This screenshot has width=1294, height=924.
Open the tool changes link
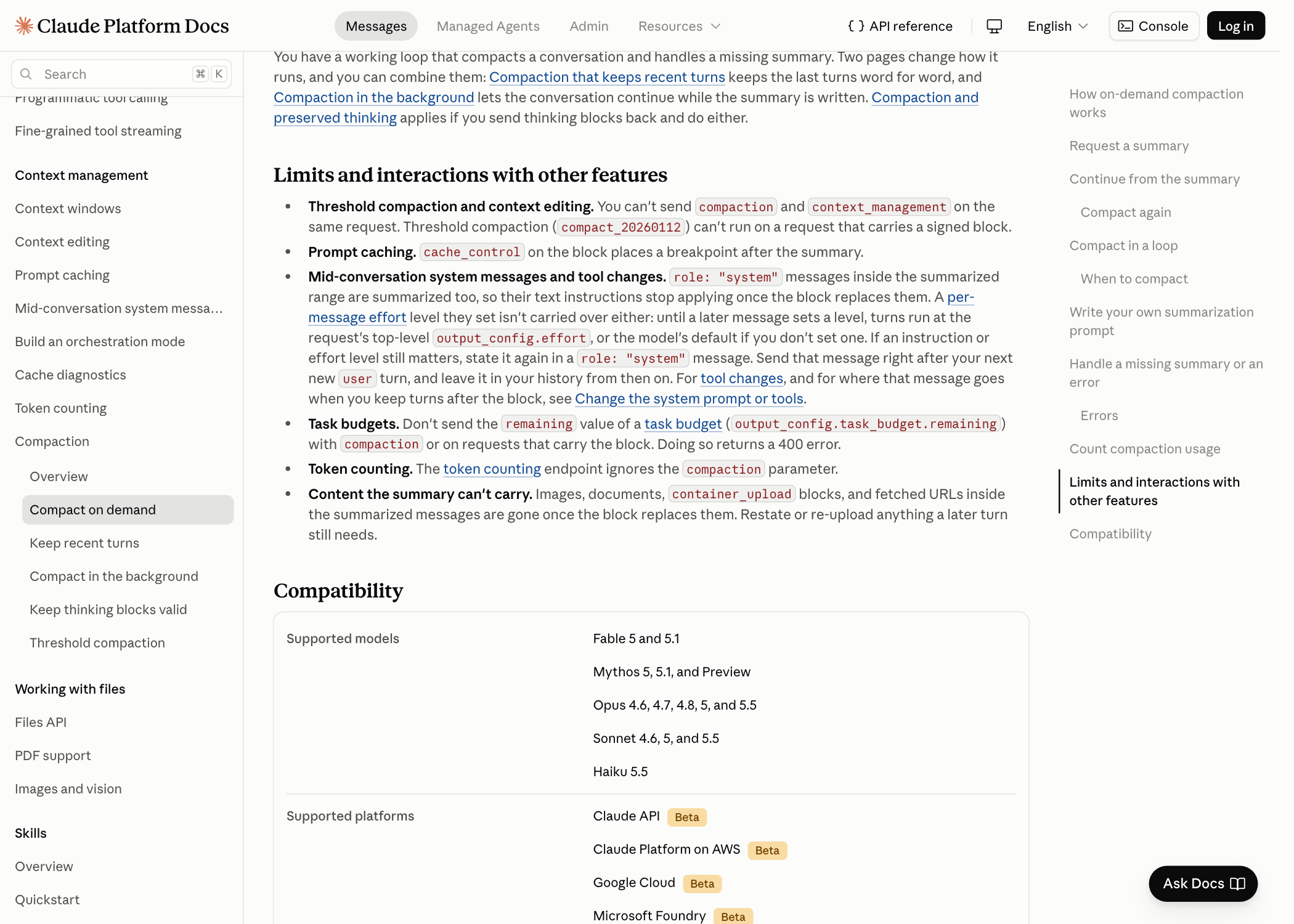coord(741,378)
